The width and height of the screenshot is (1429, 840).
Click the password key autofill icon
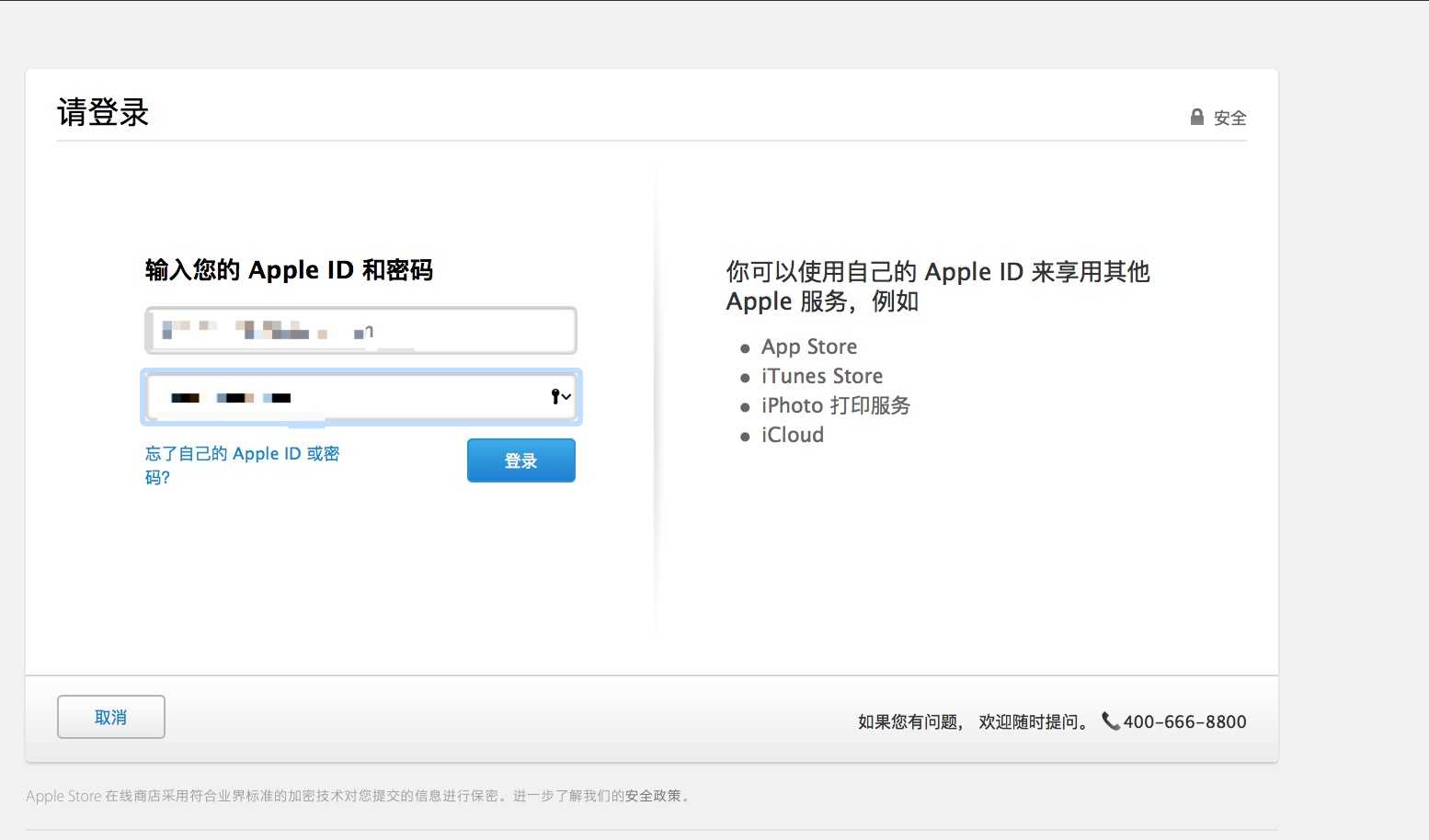click(x=561, y=397)
